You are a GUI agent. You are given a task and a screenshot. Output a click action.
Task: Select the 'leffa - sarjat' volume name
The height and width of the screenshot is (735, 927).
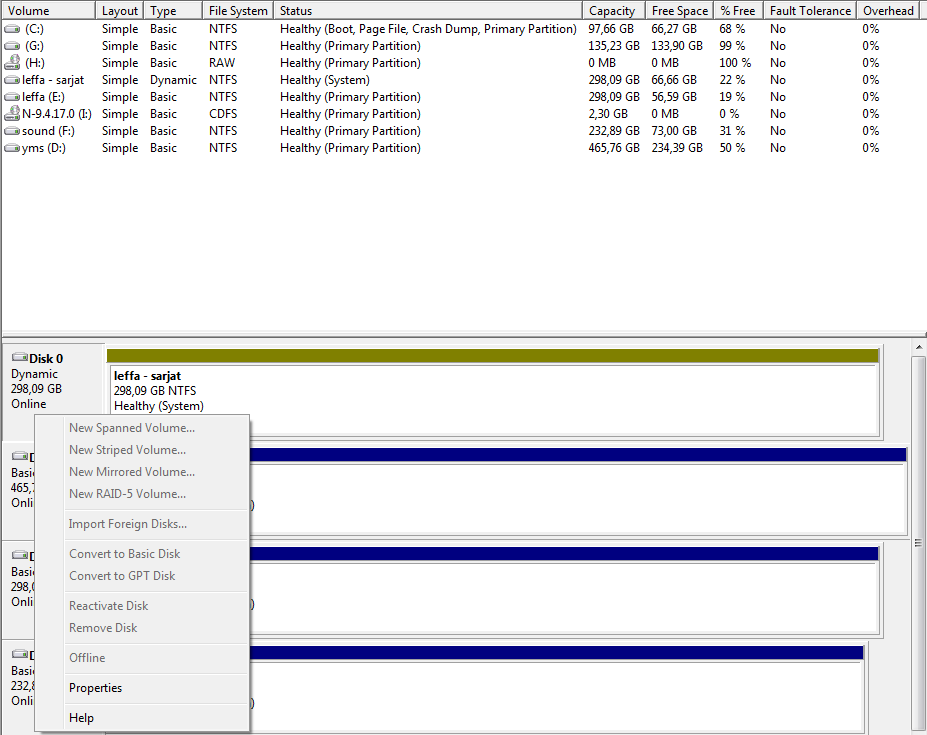(53, 80)
